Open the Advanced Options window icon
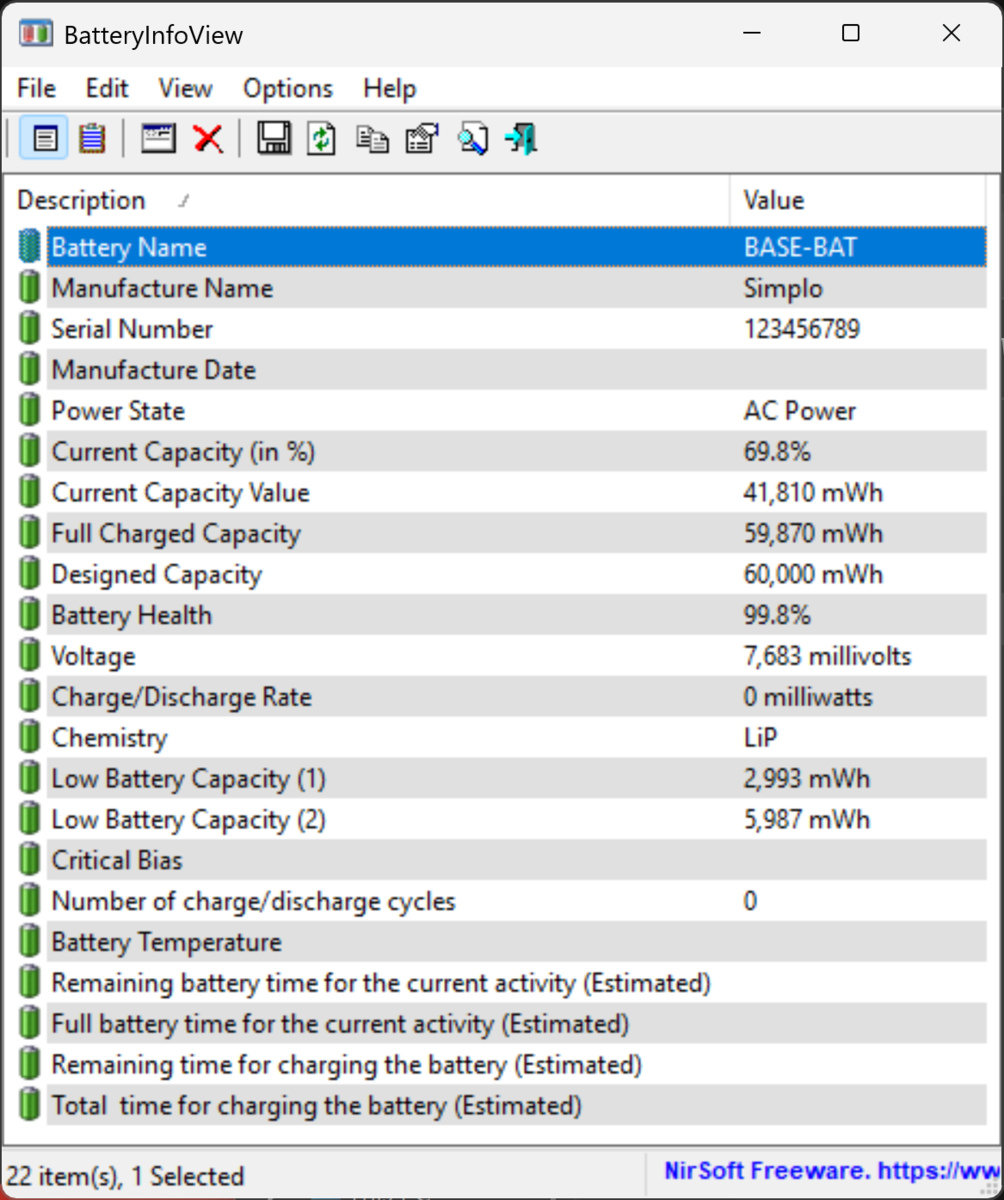Viewport: 1004px width, 1200px height. tap(158, 138)
